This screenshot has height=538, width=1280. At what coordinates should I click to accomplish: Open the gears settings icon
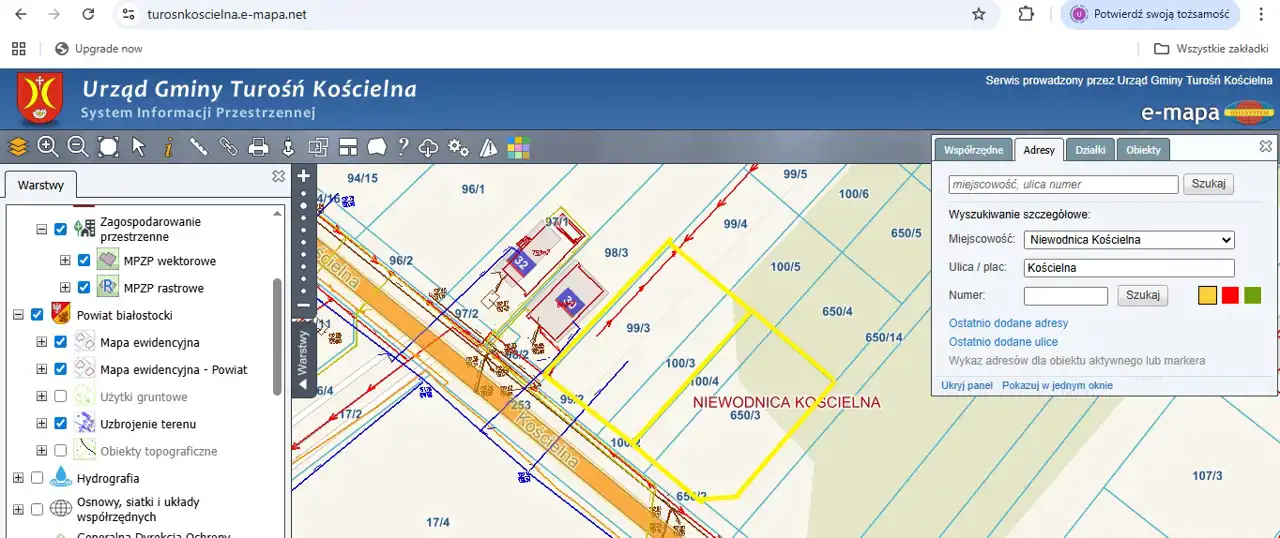pyautogui.click(x=458, y=148)
